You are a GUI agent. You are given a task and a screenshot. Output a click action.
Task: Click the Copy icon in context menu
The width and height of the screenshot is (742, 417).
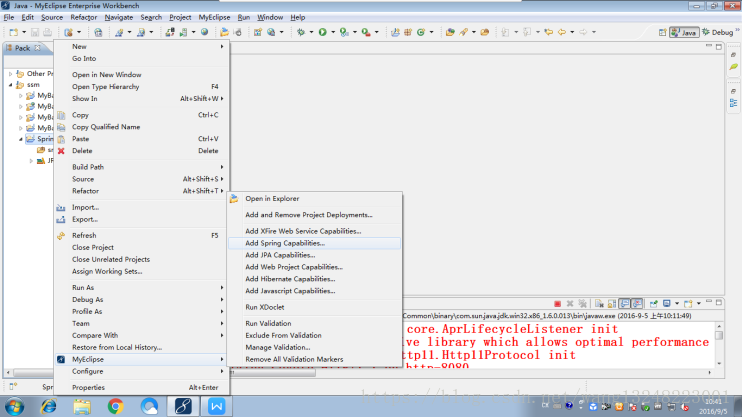tap(61, 115)
